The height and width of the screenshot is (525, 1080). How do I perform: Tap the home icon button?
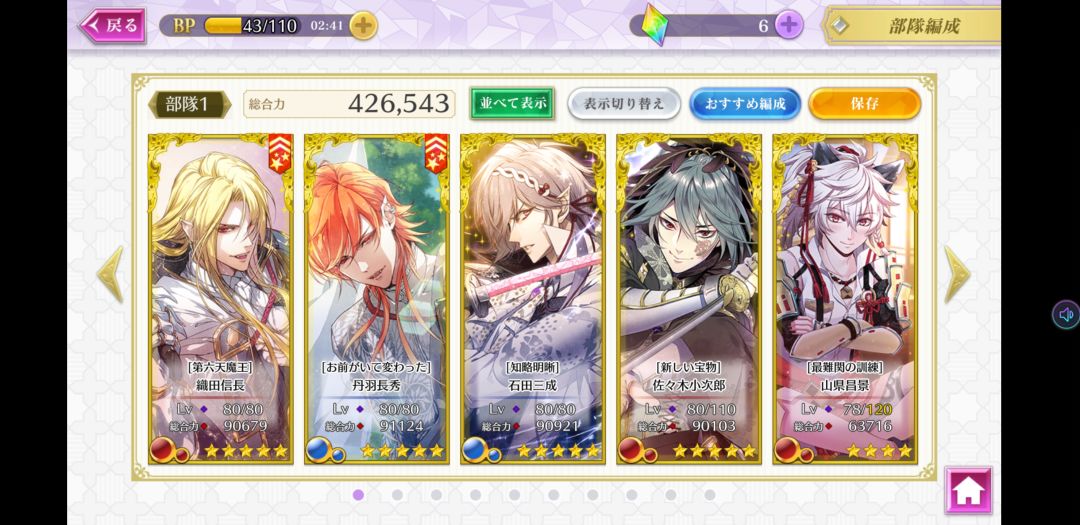point(968,490)
